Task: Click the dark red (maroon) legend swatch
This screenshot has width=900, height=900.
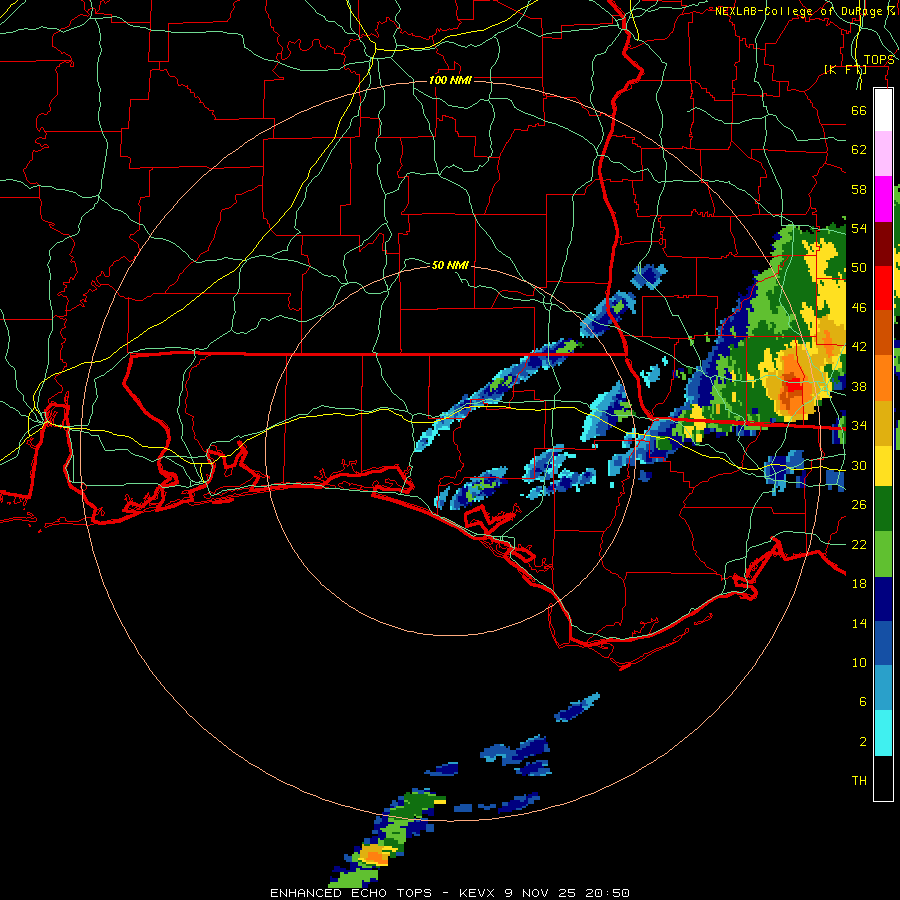Action: click(883, 243)
